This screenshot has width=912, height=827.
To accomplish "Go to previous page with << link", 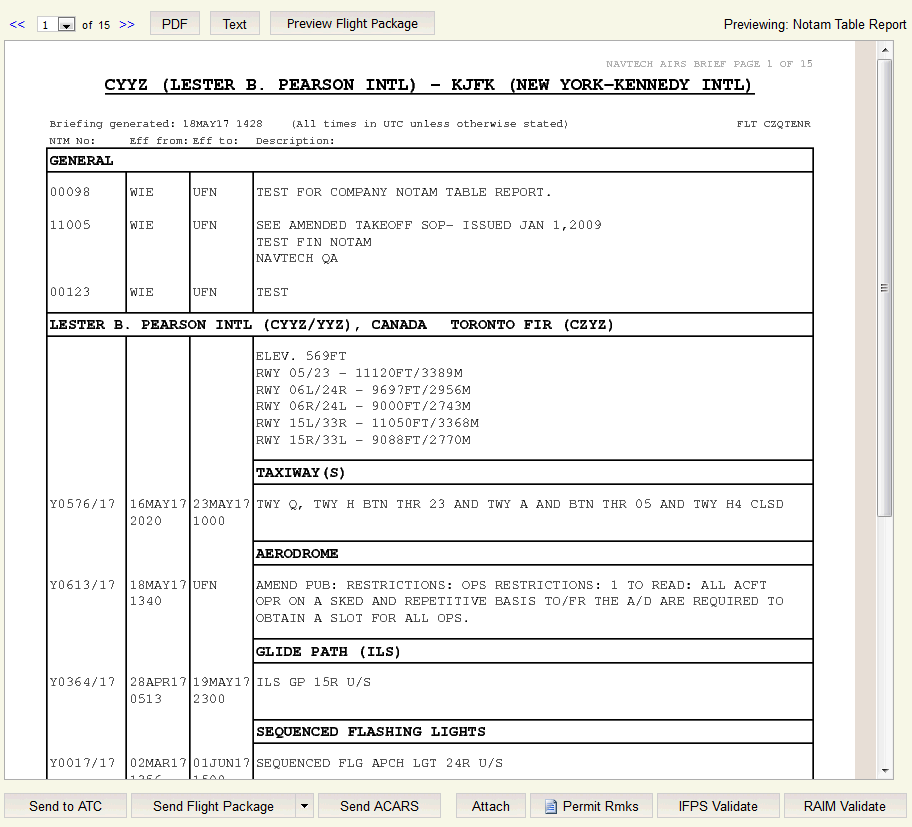I will (x=17, y=24).
